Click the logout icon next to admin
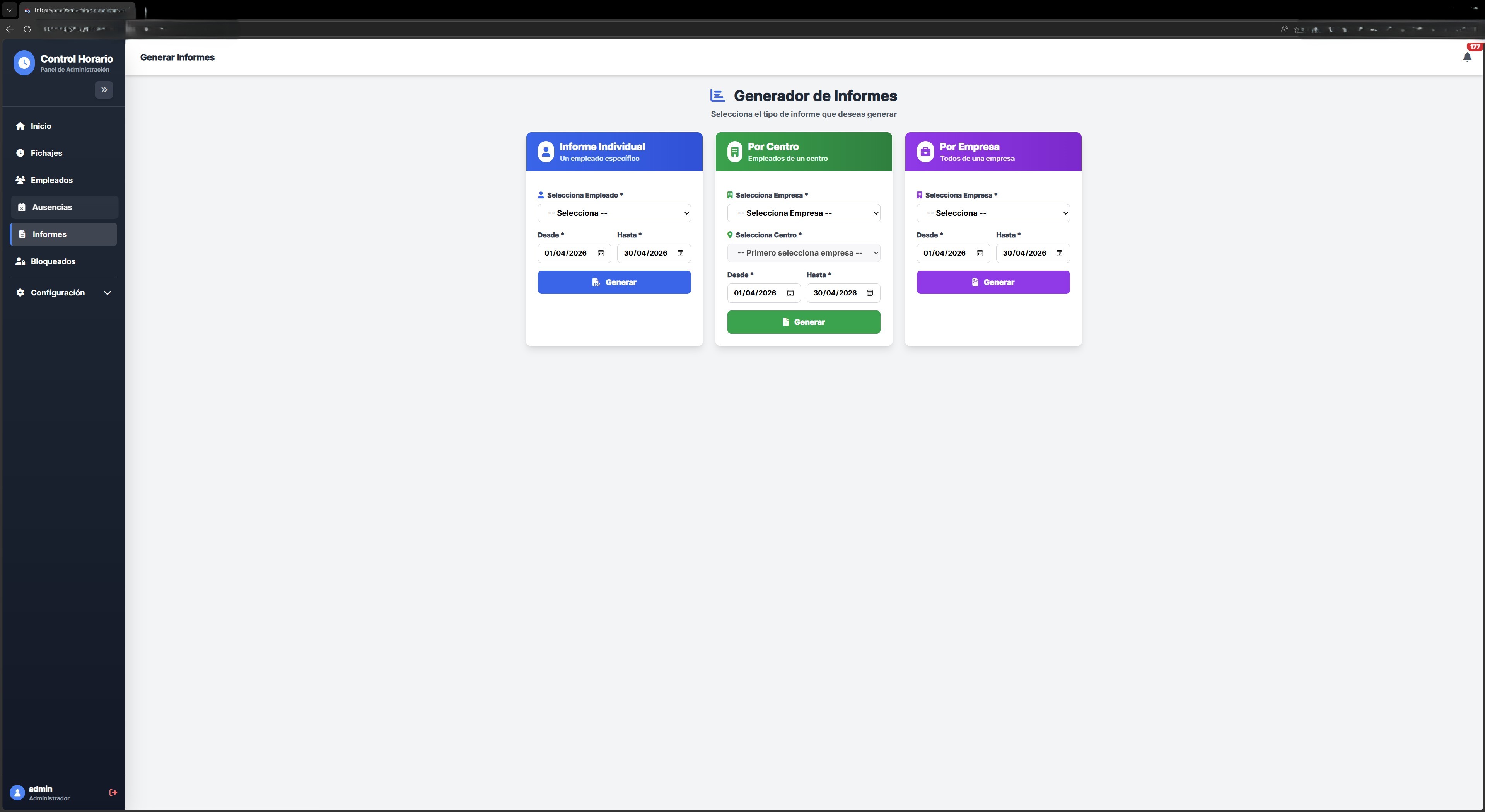The image size is (1485, 812). click(113, 792)
